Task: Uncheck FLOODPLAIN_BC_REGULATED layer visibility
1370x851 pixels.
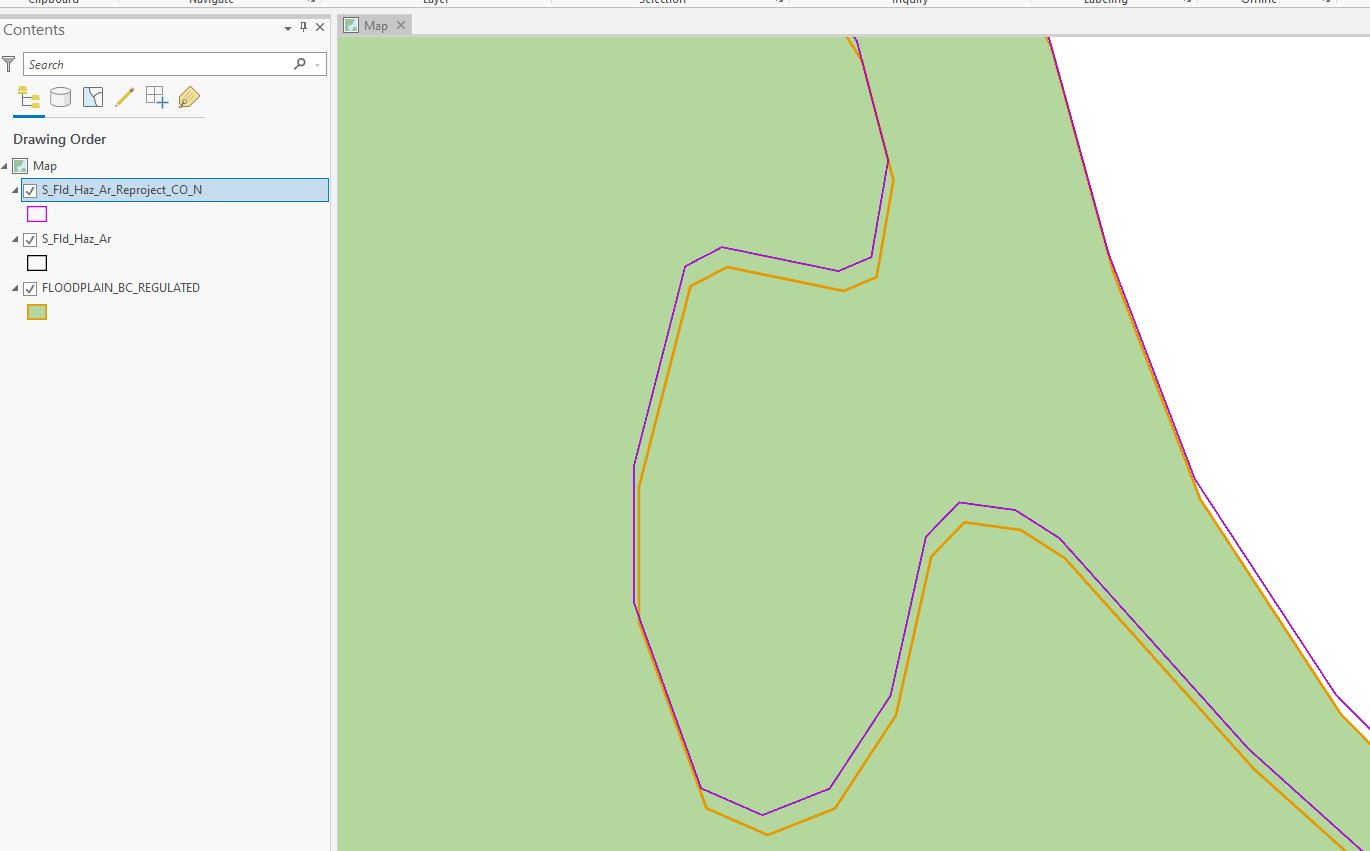Action: [30, 288]
